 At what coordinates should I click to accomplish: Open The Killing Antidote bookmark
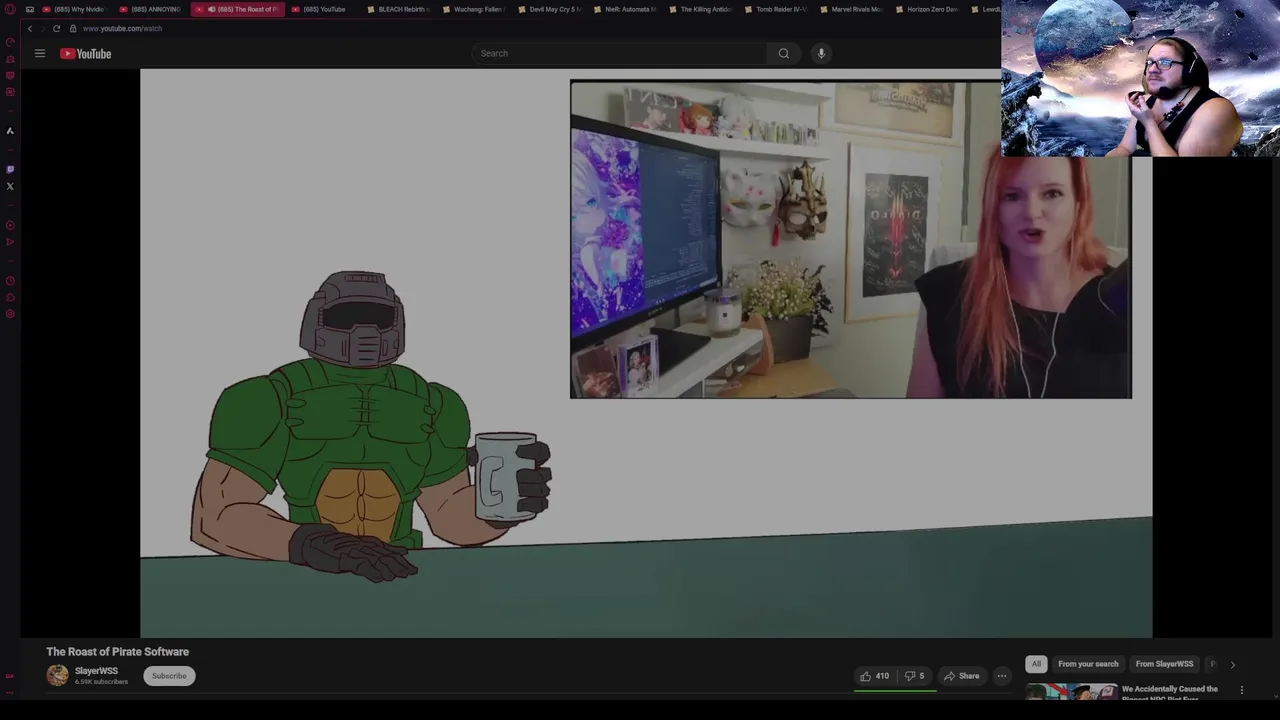700,9
